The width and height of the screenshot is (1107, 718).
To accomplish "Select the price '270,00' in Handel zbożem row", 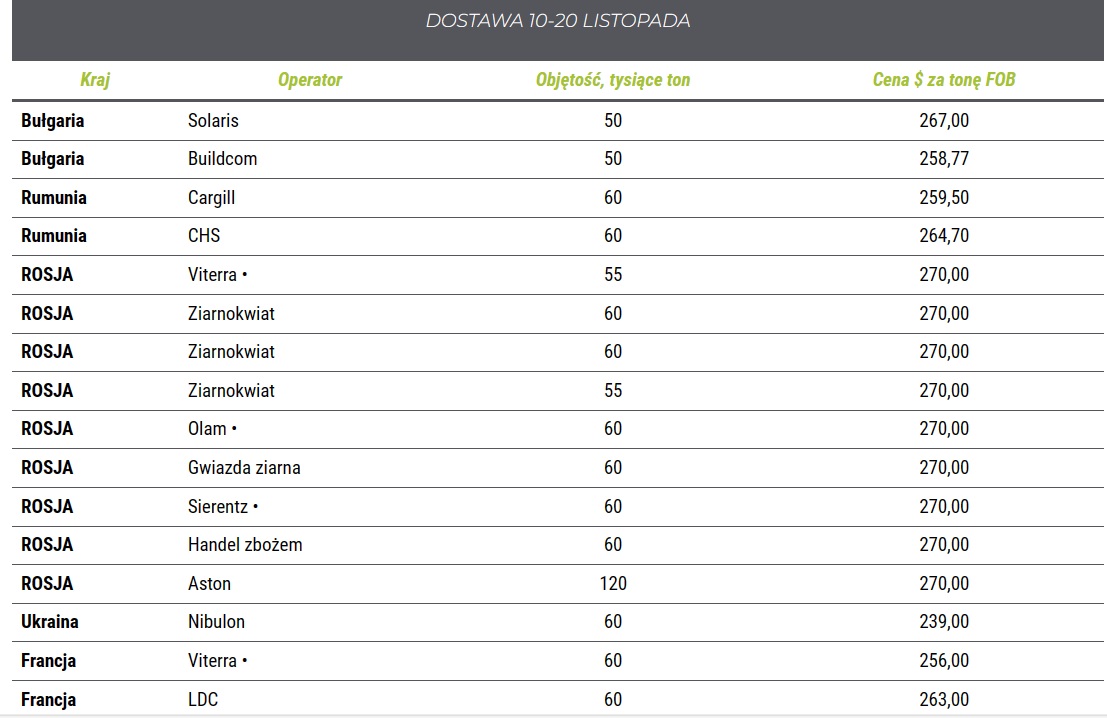I will pos(944,544).
